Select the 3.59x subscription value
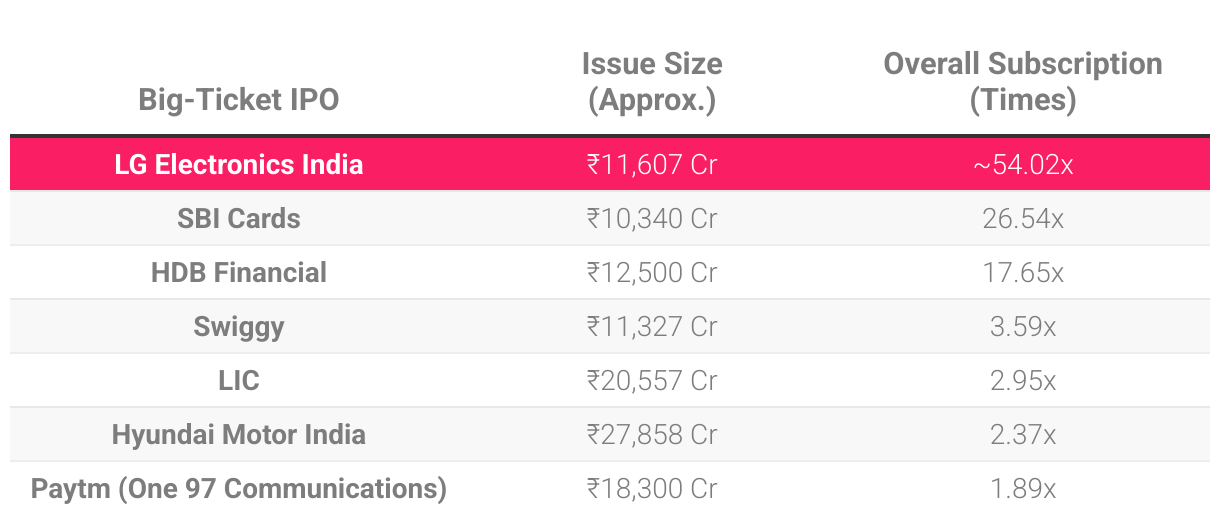This screenshot has width=1220, height=524. pyautogui.click(x=1022, y=326)
